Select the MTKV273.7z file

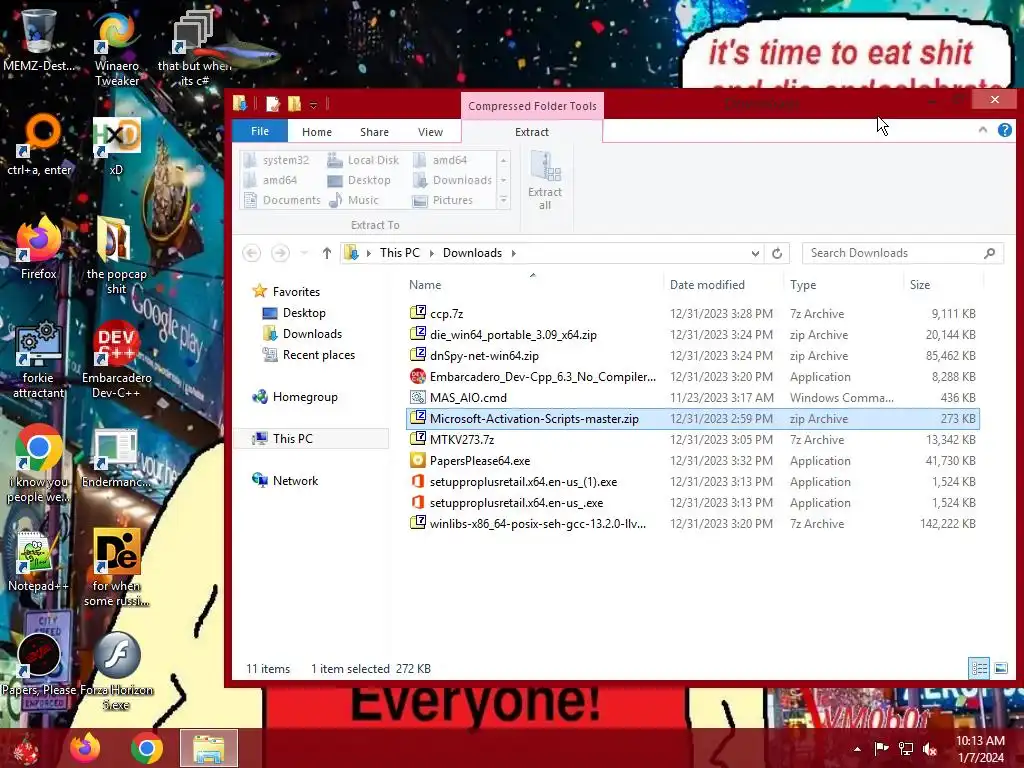tap(693, 440)
